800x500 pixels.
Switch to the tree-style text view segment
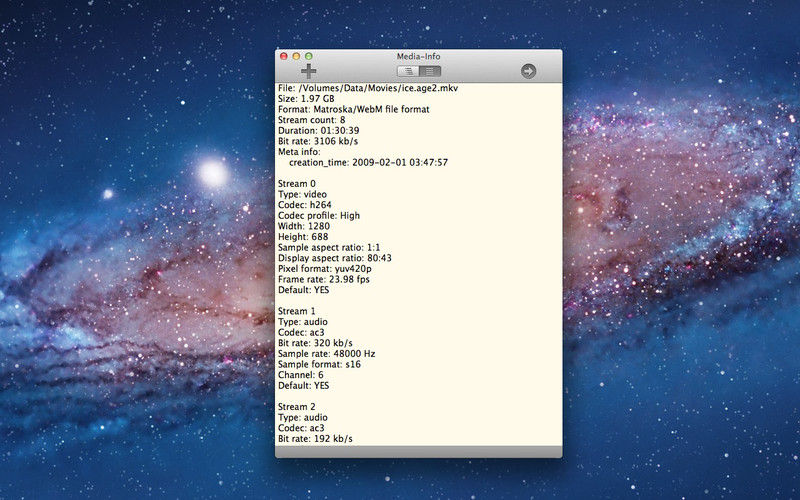point(408,71)
